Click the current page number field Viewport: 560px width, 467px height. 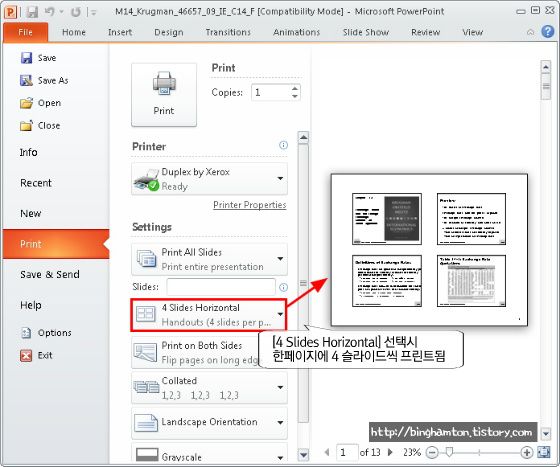pyautogui.click(x=347, y=453)
